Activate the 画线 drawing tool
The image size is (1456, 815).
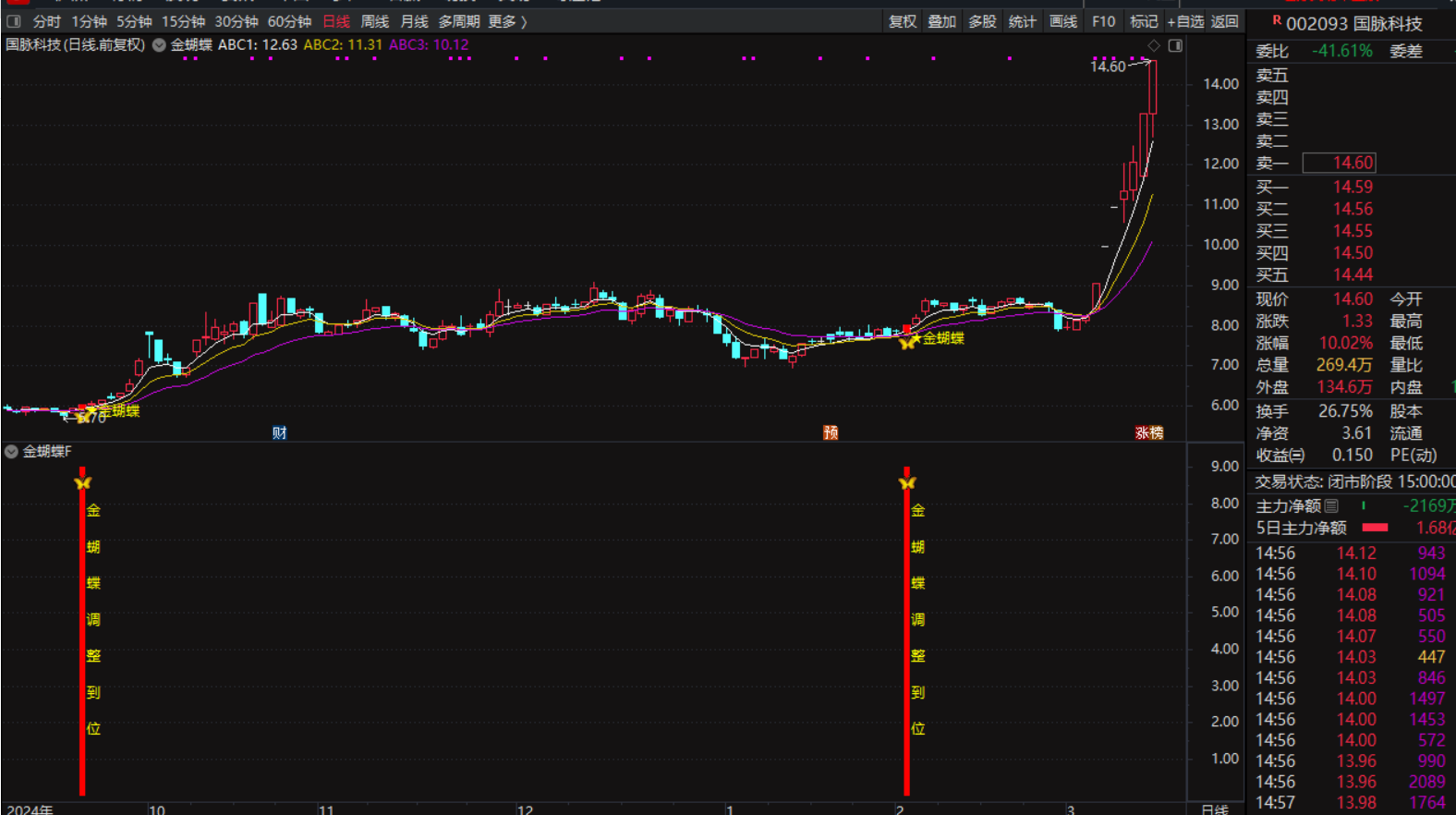point(1063,21)
